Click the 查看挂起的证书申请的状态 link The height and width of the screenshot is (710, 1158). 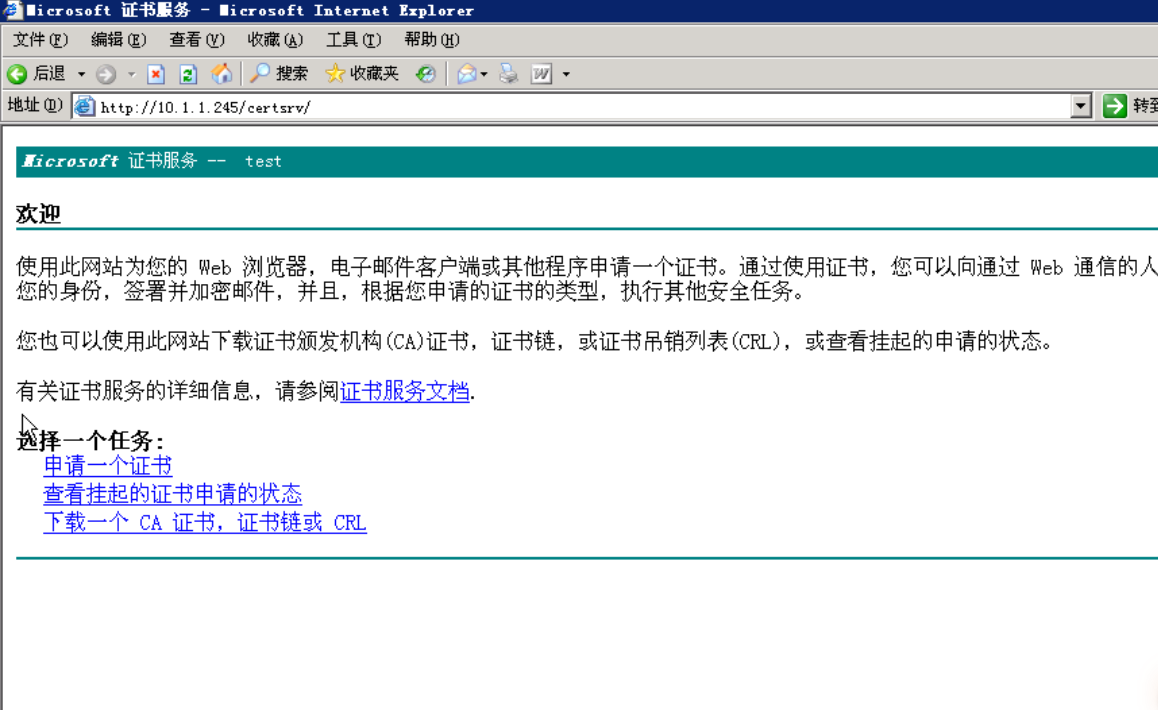[x=173, y=494]
